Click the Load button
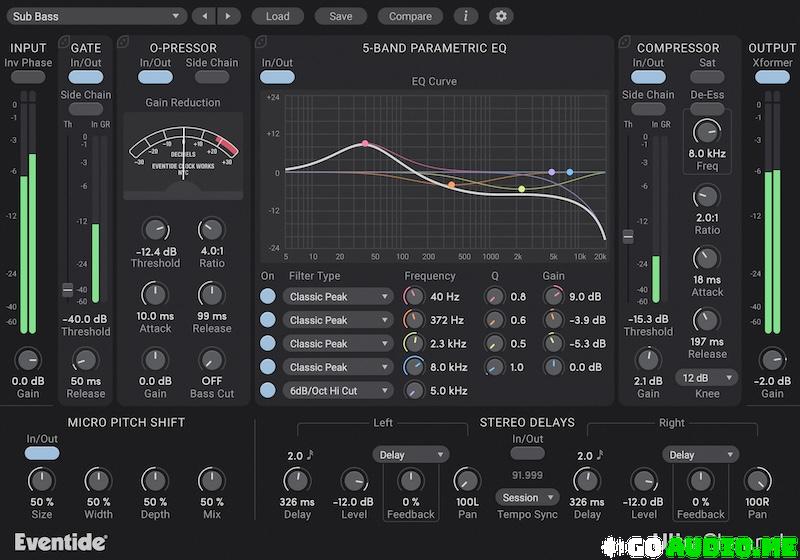This screenshot has width=800, height=560. 277,16
